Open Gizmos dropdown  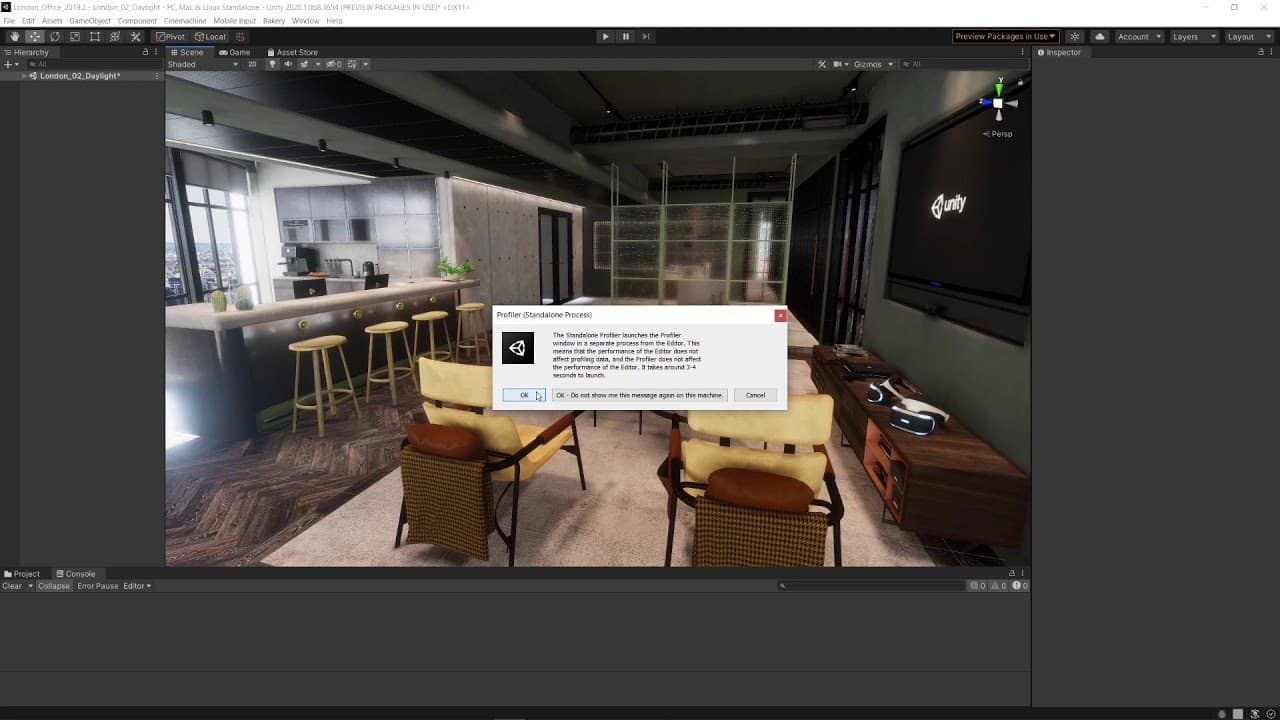(873, 64)
